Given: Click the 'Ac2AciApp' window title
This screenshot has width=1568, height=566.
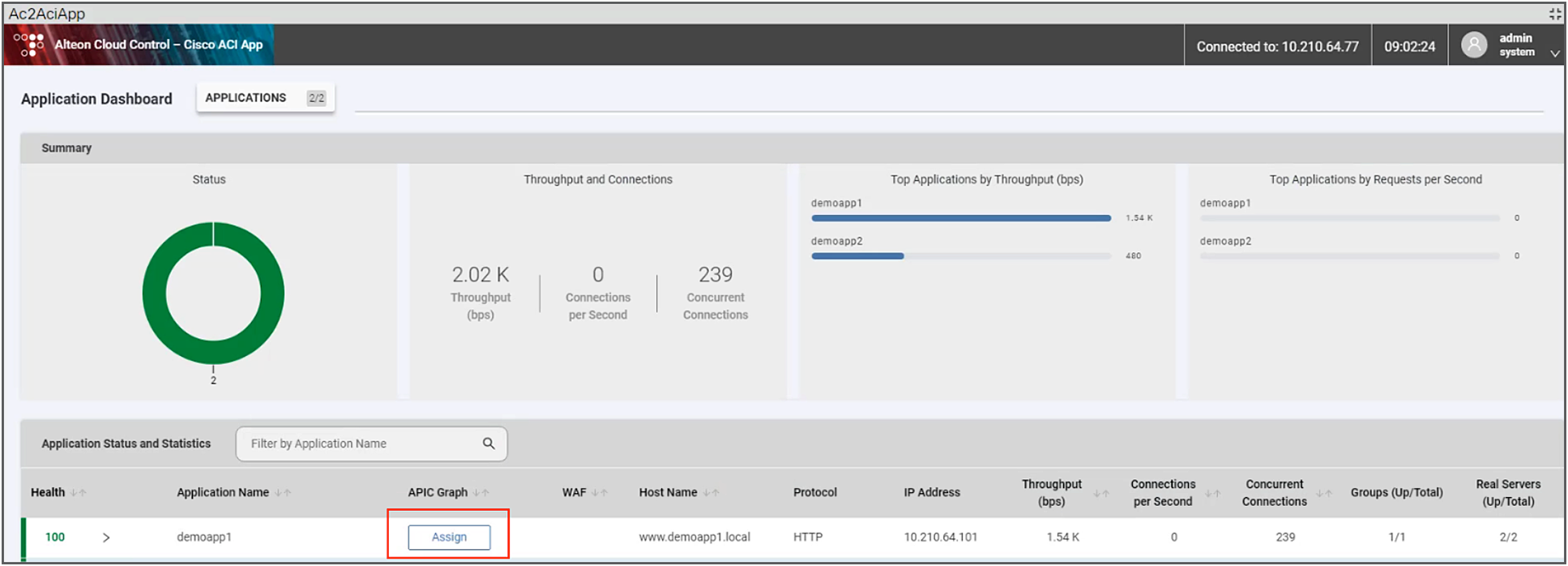Looking at the screenshot, I should coord(47,14).
